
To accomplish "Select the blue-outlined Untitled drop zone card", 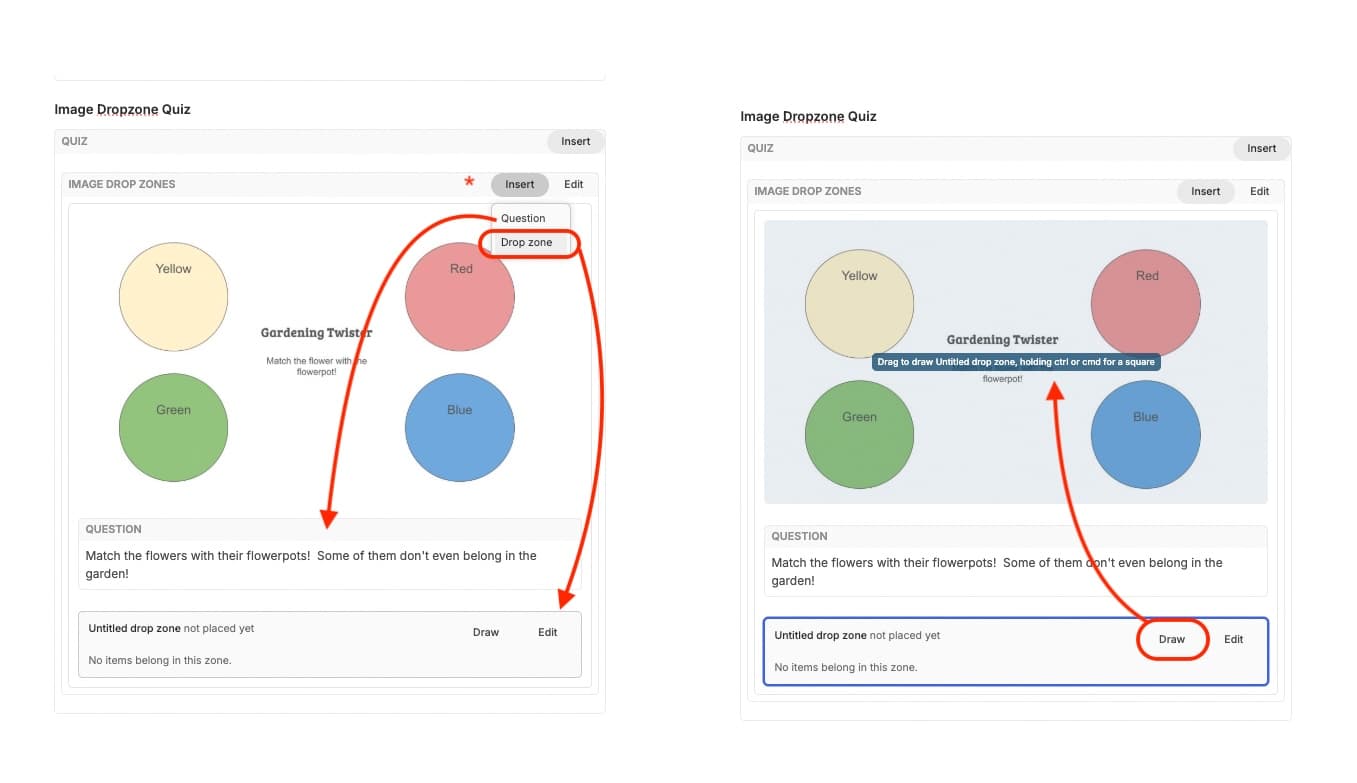I will point(1016,652).
